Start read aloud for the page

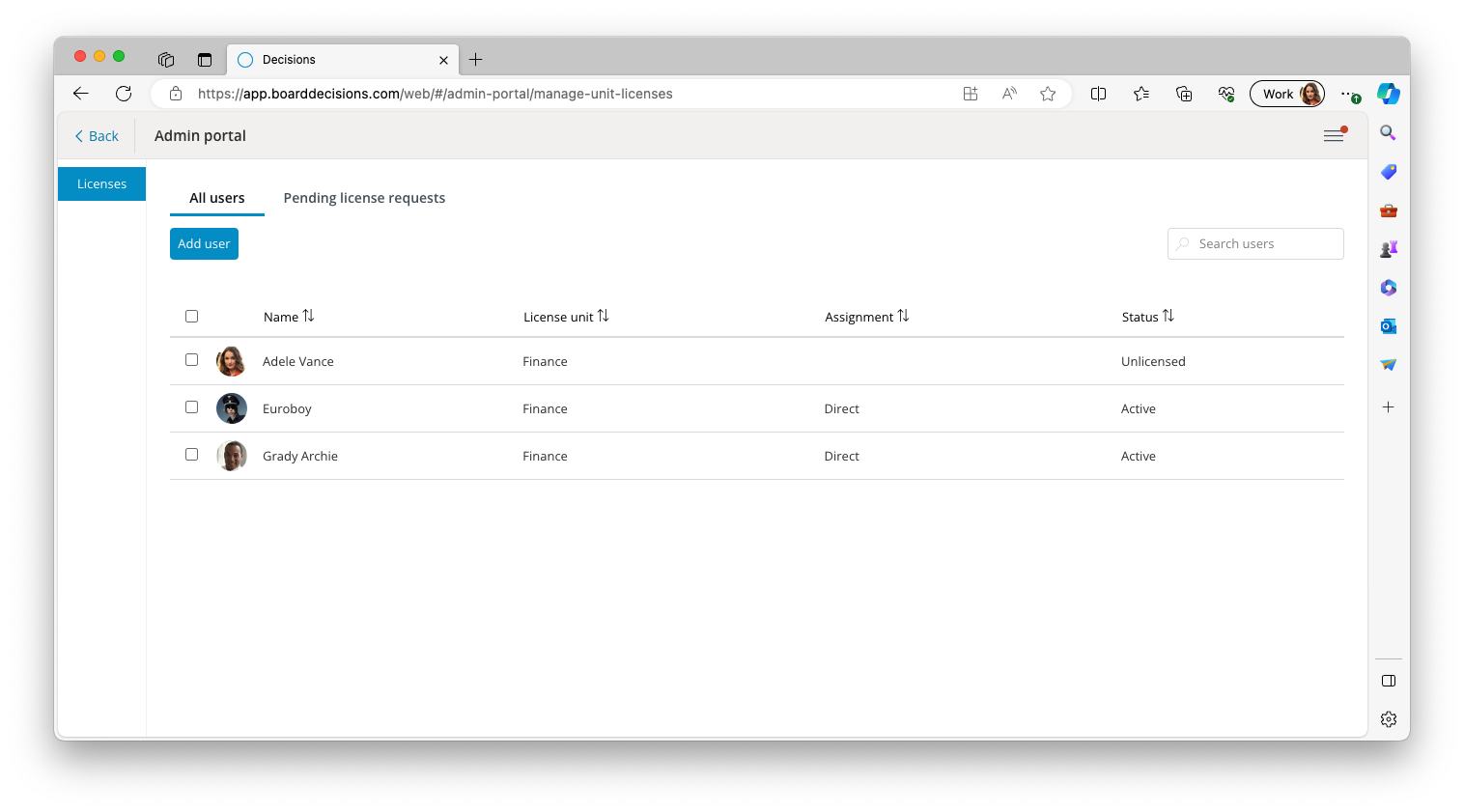tap(1008, 94)
